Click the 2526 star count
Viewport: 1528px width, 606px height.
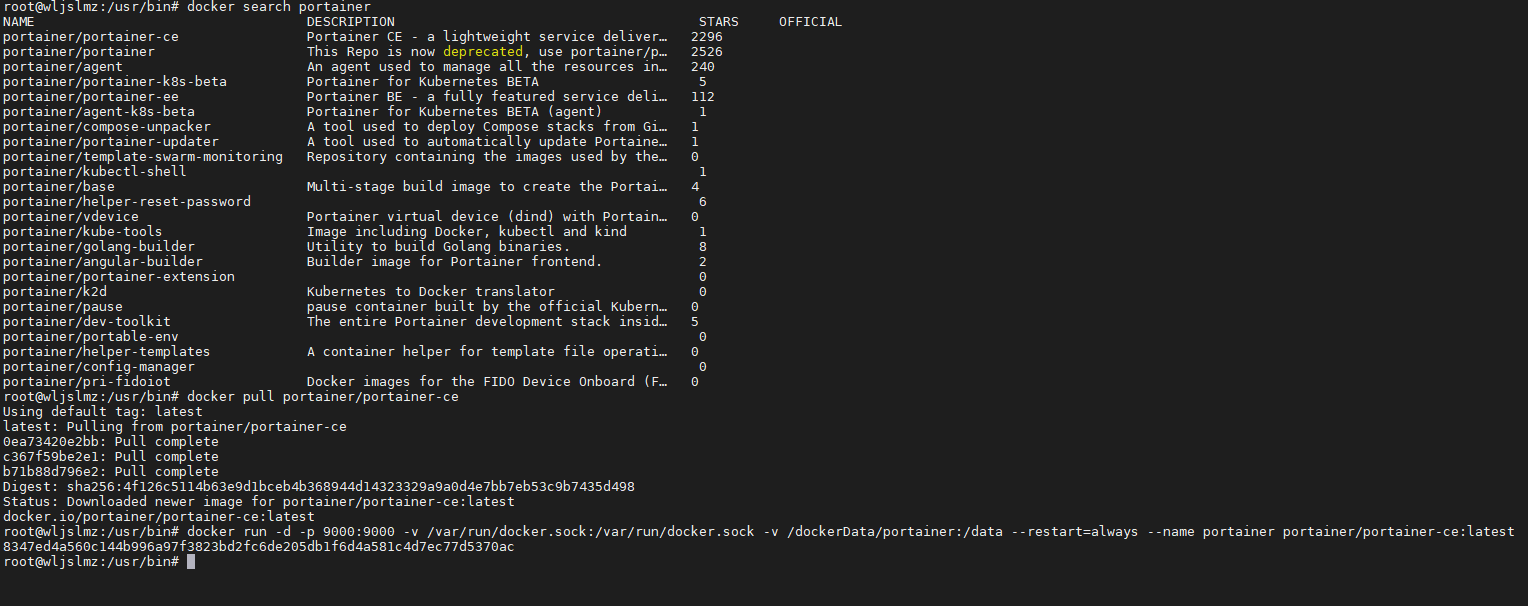(707, 51)
